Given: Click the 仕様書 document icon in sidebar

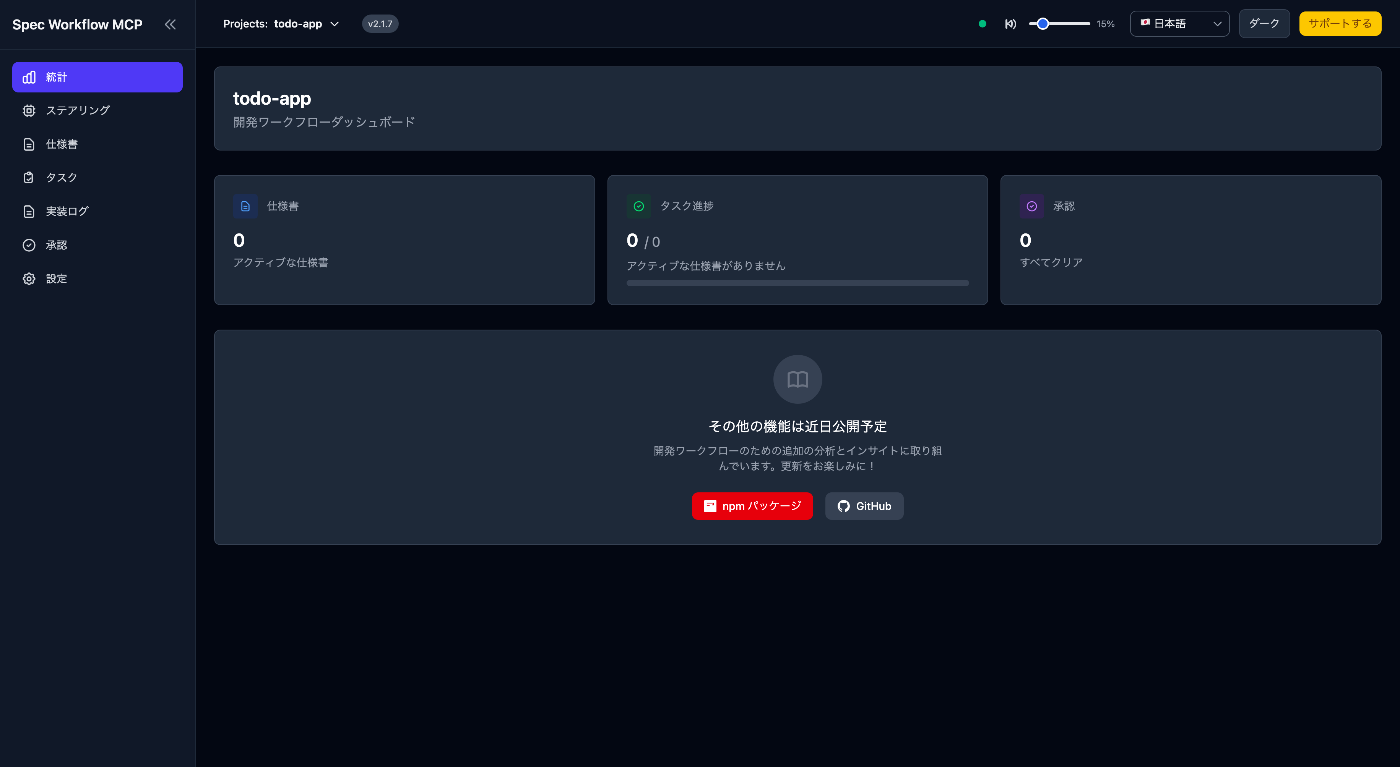Looking at the screenshot, I should 29,144.
